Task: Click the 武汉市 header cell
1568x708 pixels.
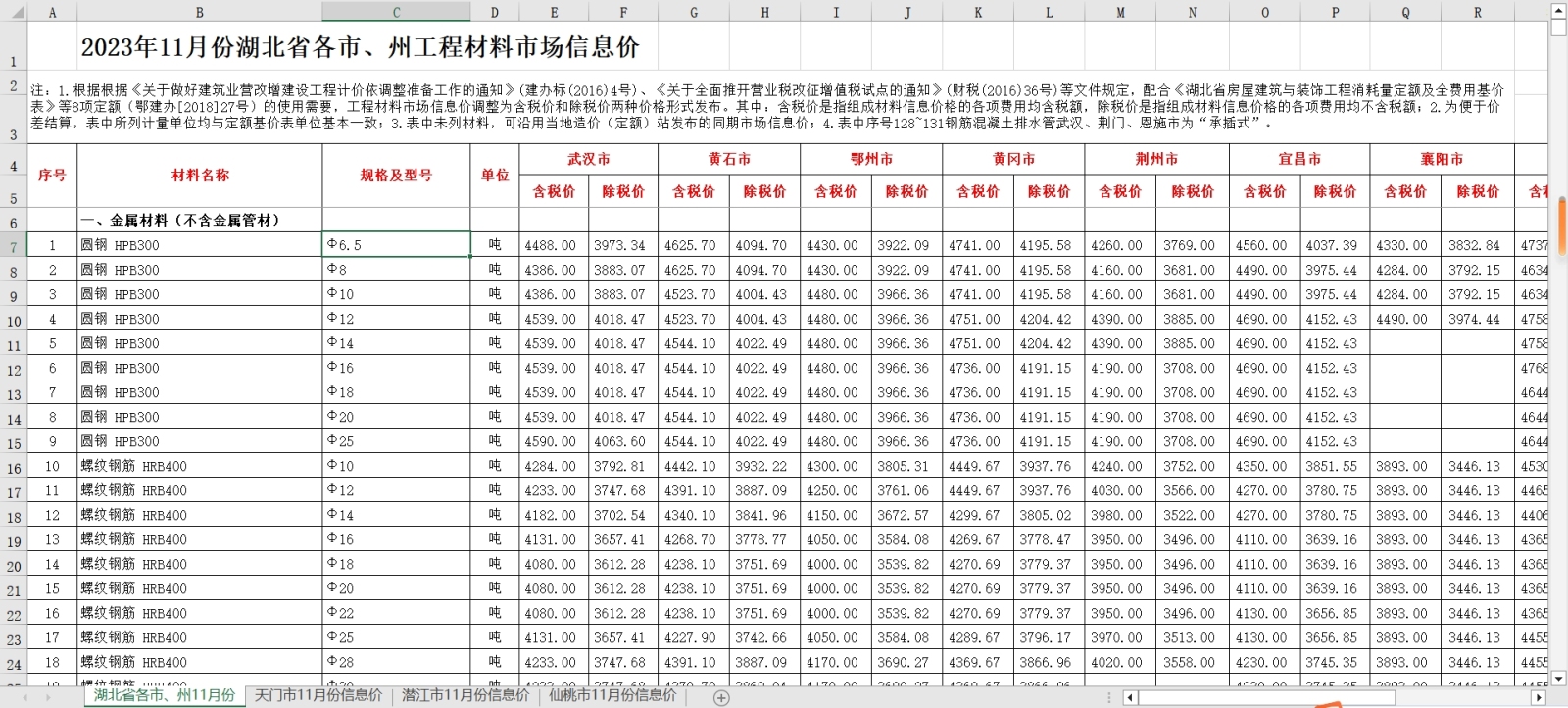Action: [x=588, y=159]
